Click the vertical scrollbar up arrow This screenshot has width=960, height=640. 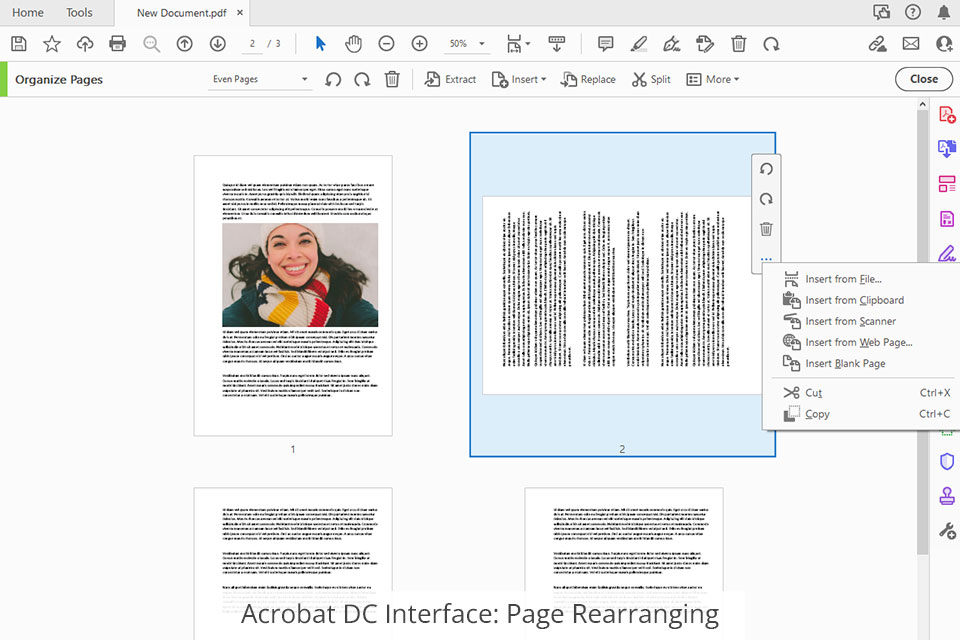click(x=923, y=105)
